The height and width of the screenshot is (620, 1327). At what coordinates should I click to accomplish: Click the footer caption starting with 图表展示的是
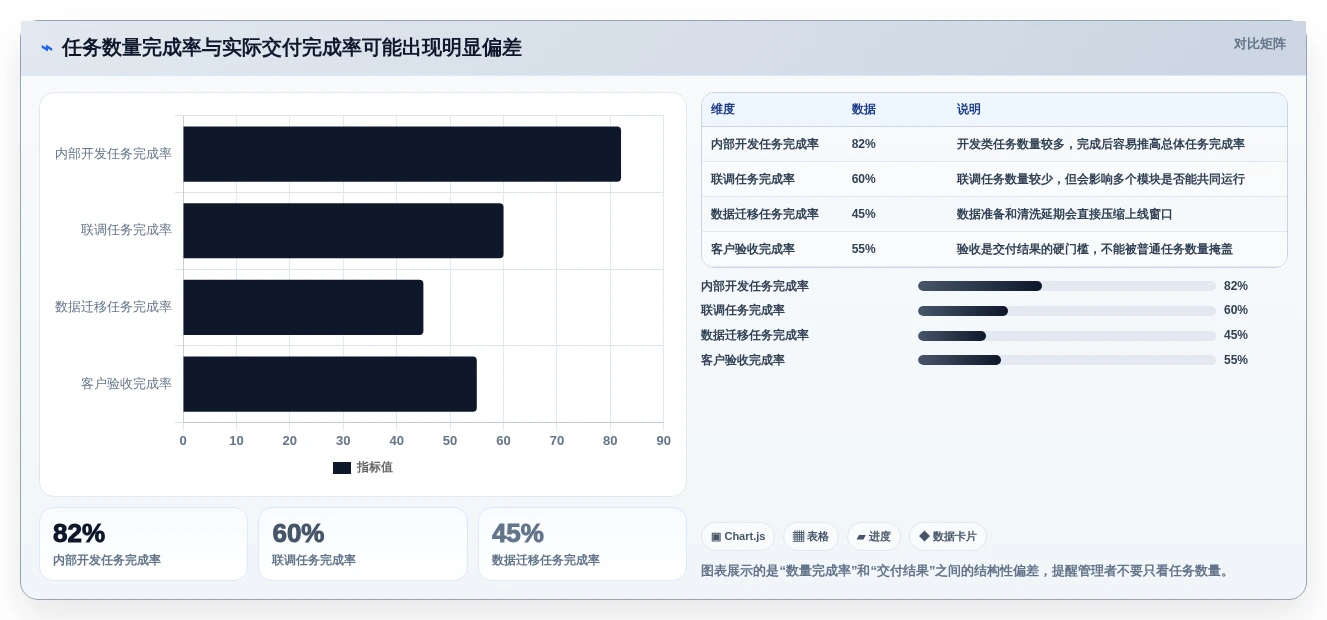967,571
